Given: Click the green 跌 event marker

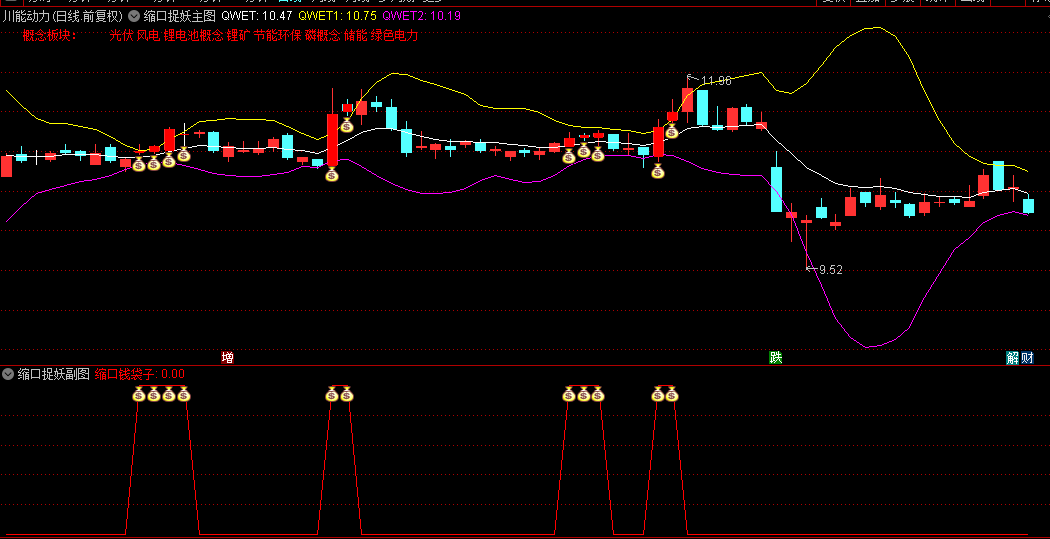Looking at the screenshot, I should click(775, 358).
